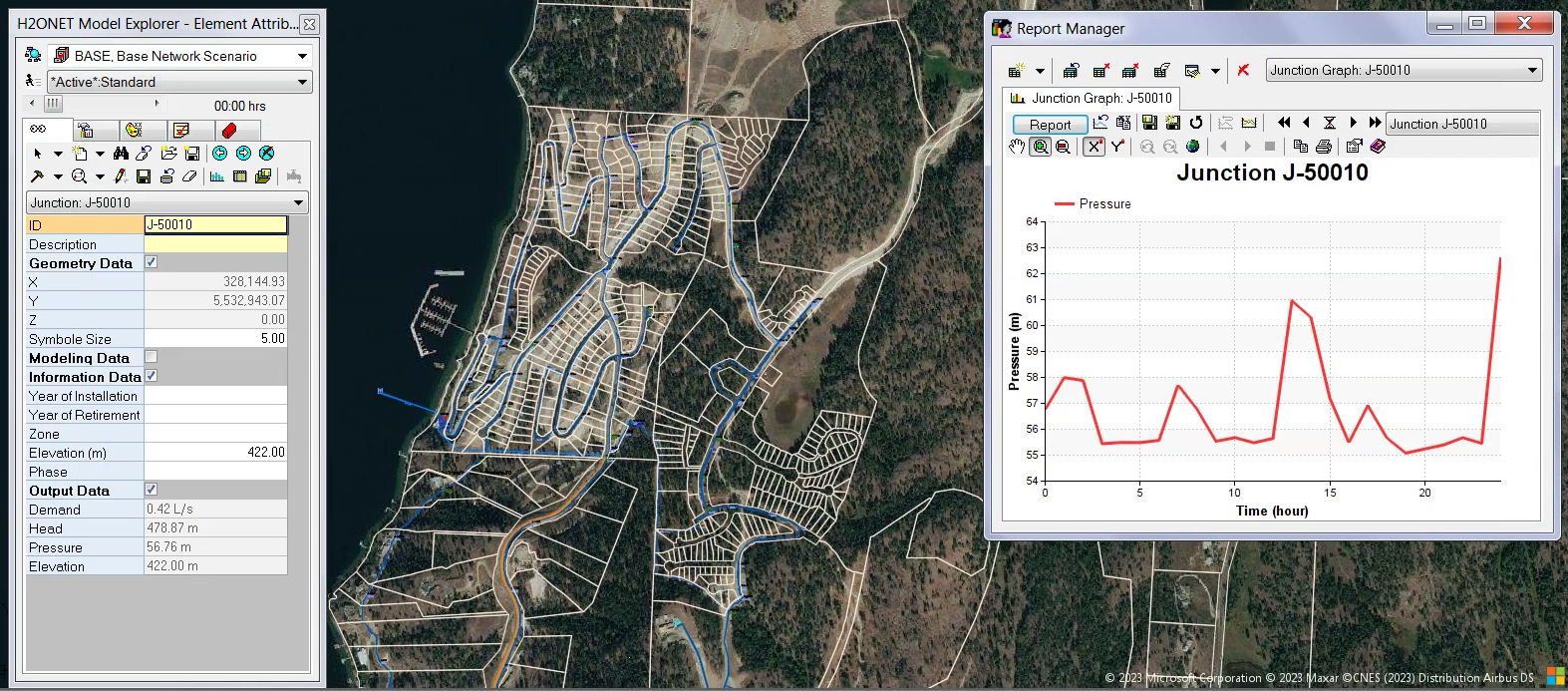The width and height of the screenshot is (1568, 691).
Task: Click the zoom out magnifier on graph toolbar
Action: click(x=1063, y=147)
